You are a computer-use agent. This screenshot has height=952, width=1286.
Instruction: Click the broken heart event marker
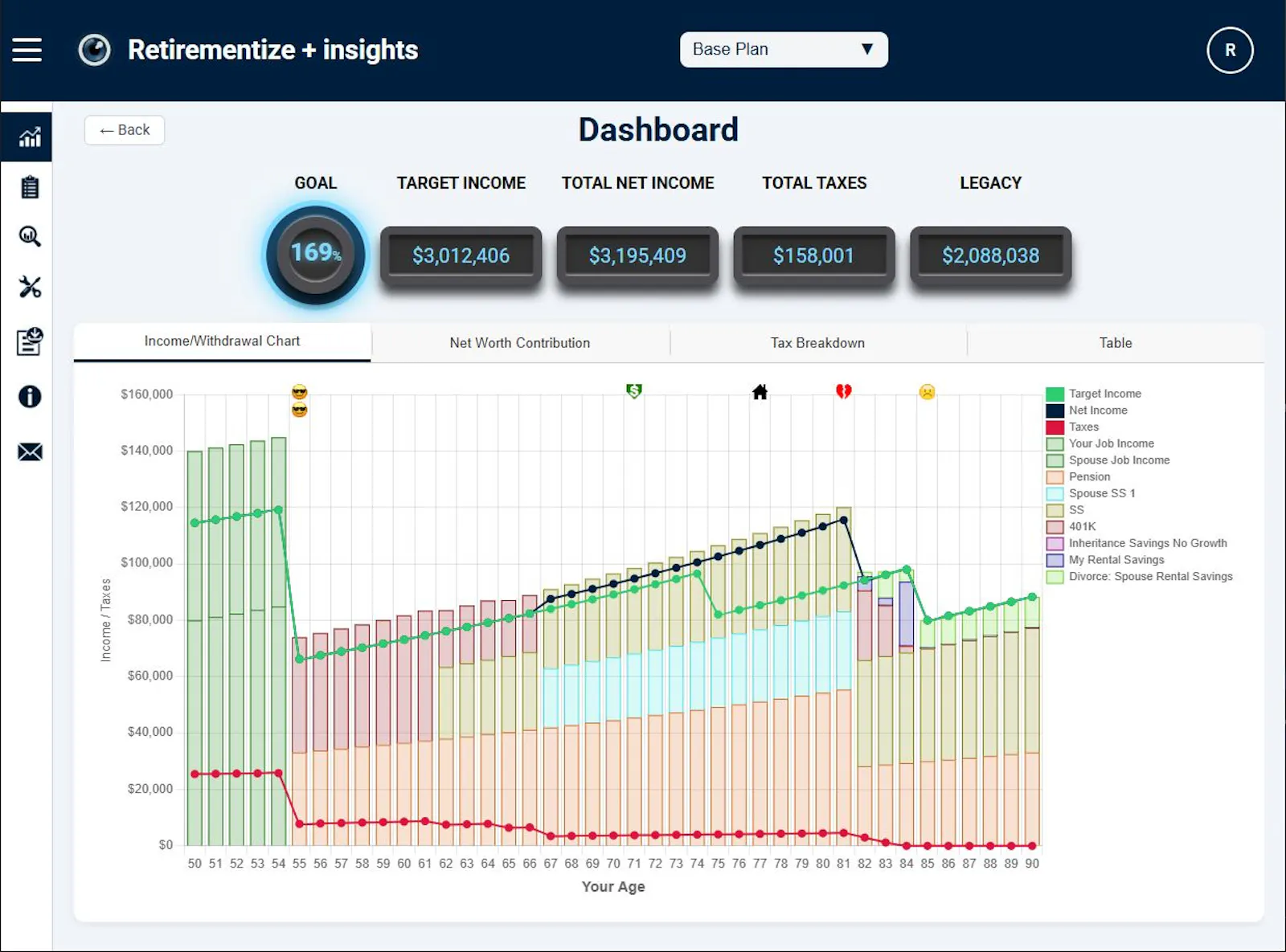click(843, 391)
